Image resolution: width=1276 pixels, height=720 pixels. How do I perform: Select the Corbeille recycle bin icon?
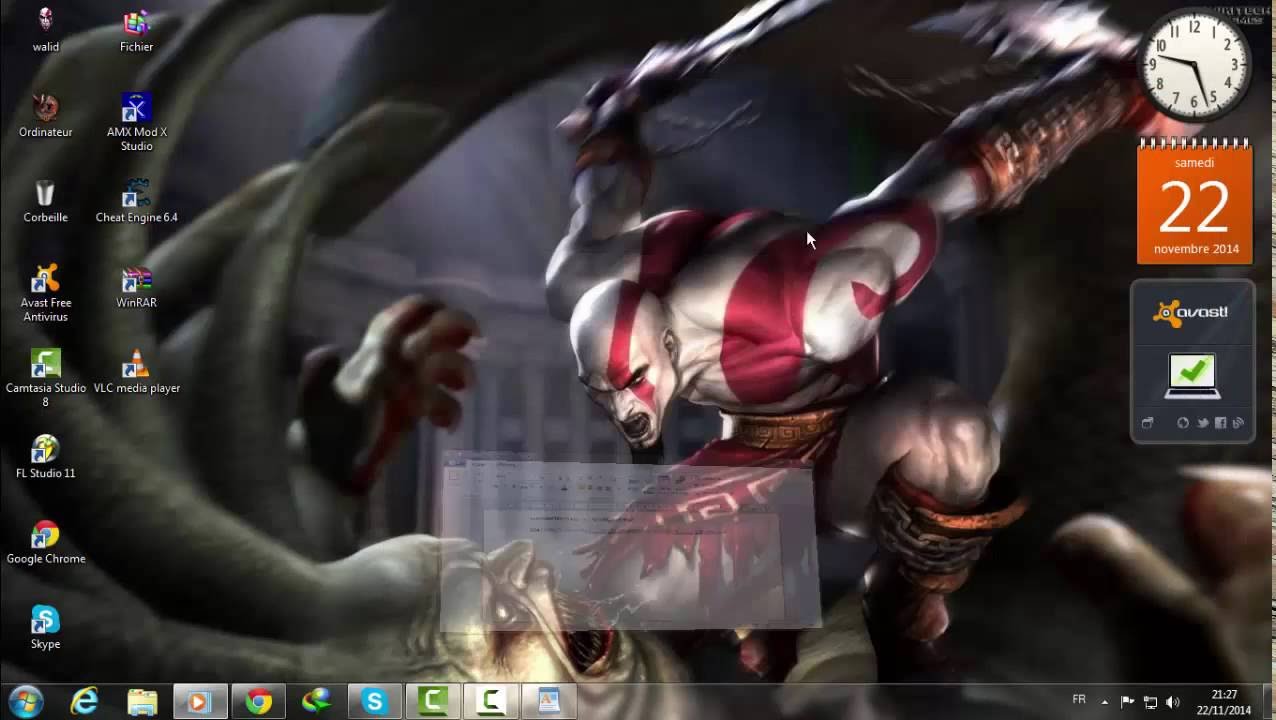pyautogui.click(x=45, y=200)
